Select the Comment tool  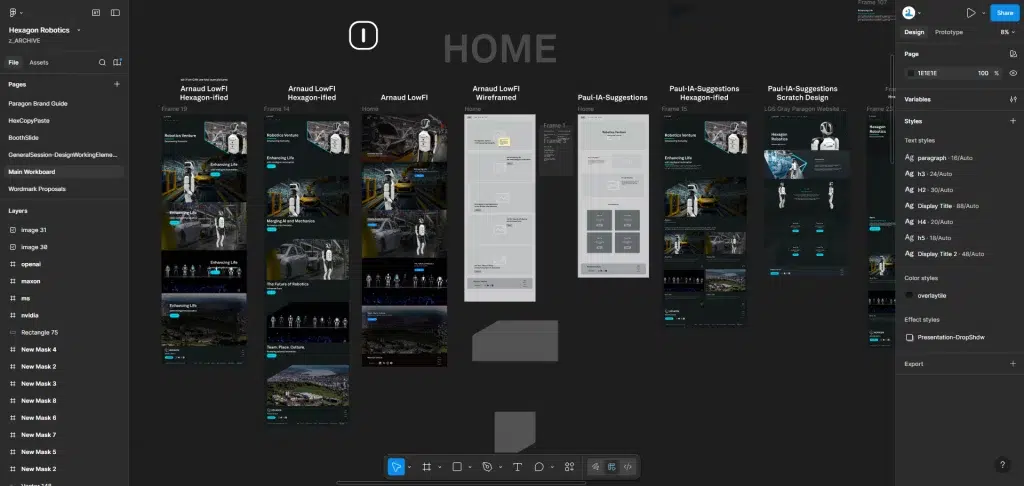pos(539,466)
